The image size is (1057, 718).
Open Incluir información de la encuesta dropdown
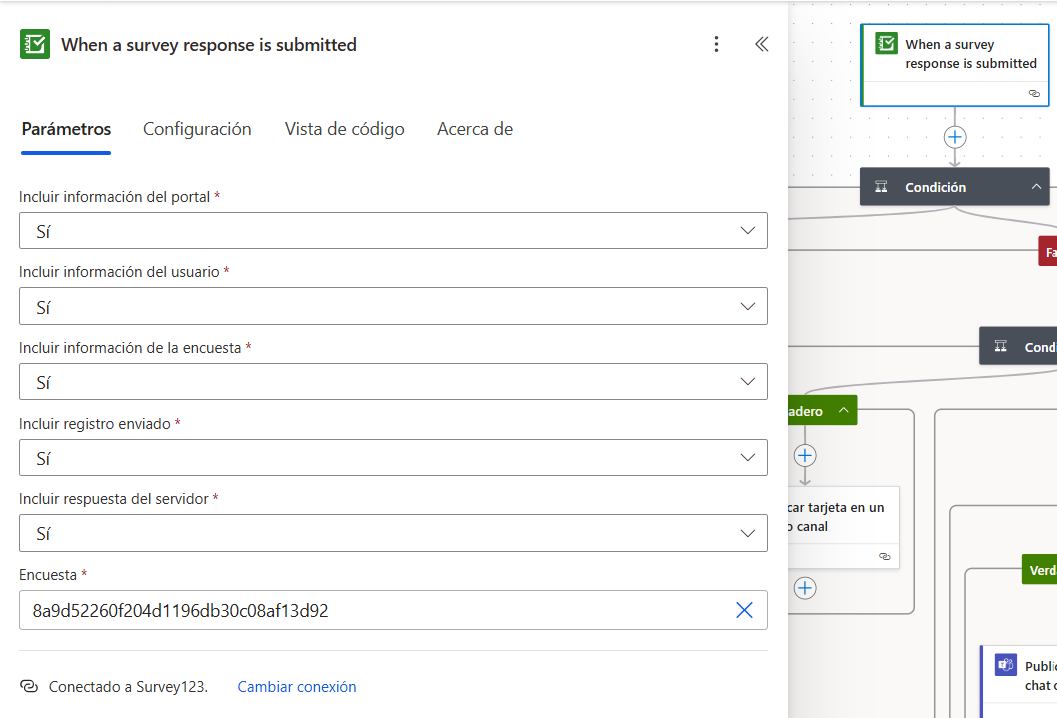(393, 382)
